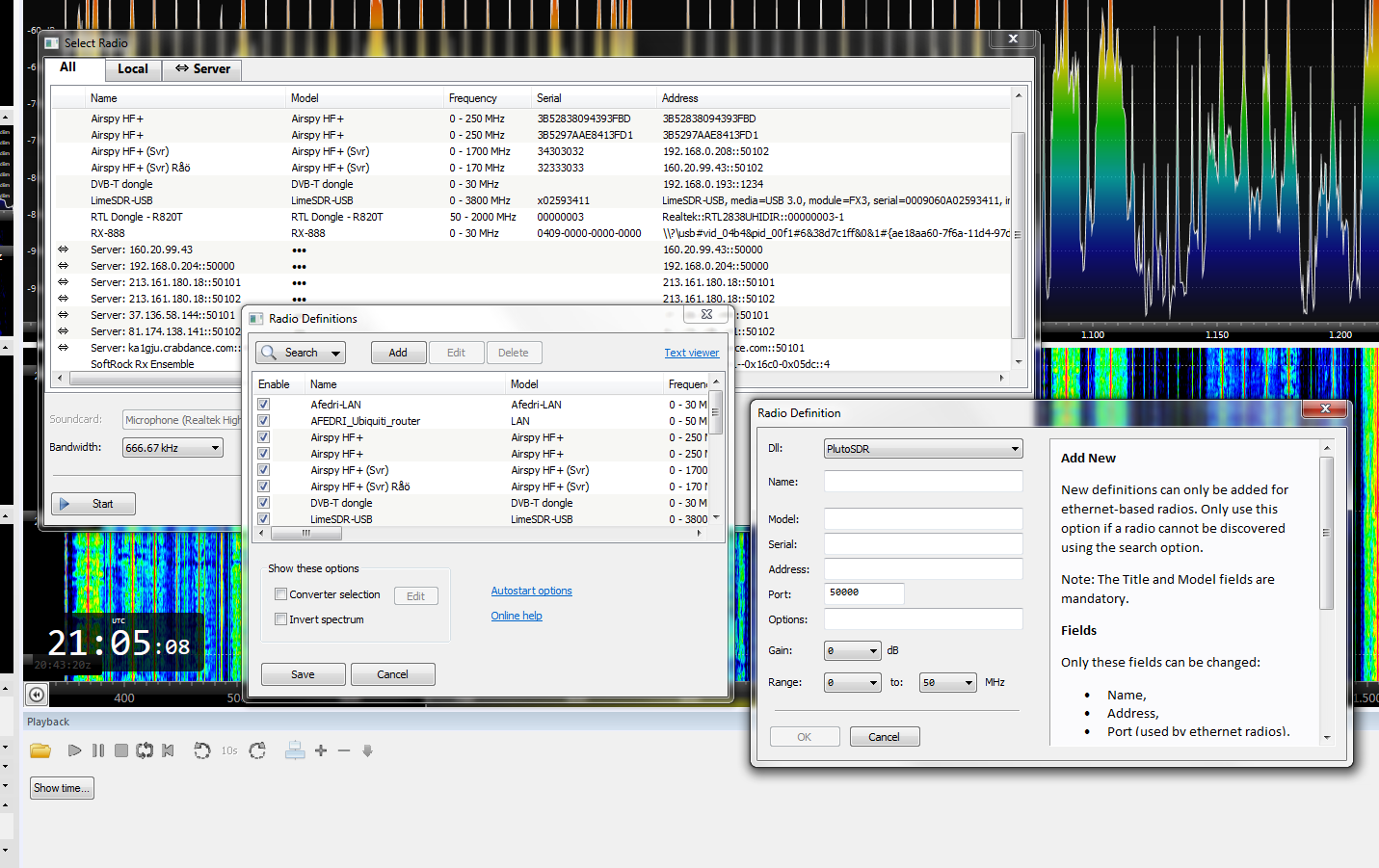The image size is (1379, 868).
Task: Switch to the Local tab
Action: point(132,69)
